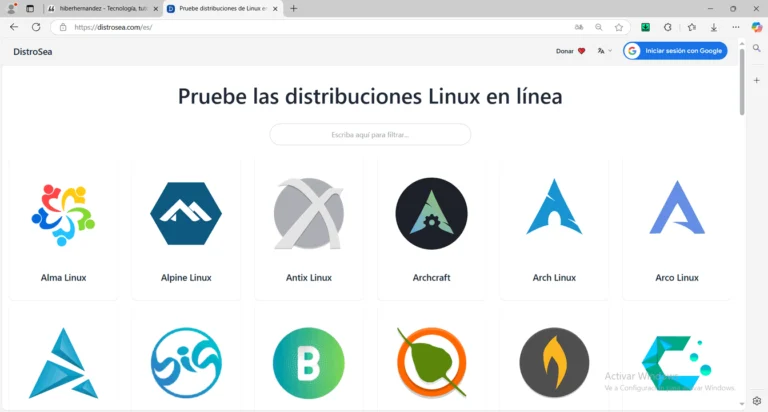The width and height of the screenshot is (768, 412).
Task: Show browser downloads panel
Action: tap(713, 27)
